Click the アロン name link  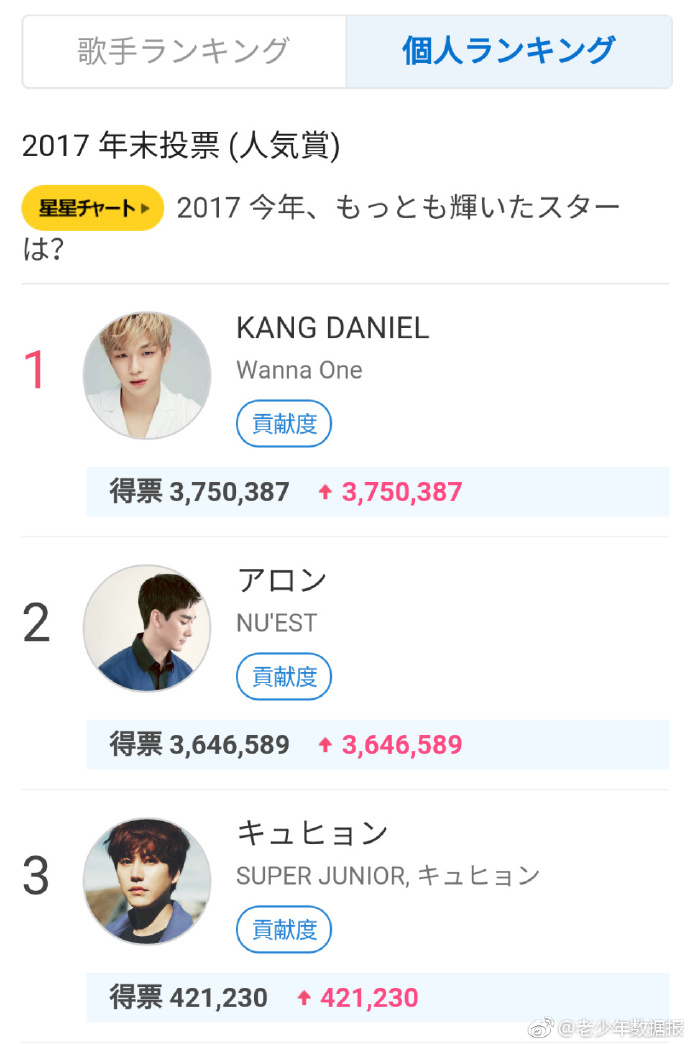pos(281,581)
